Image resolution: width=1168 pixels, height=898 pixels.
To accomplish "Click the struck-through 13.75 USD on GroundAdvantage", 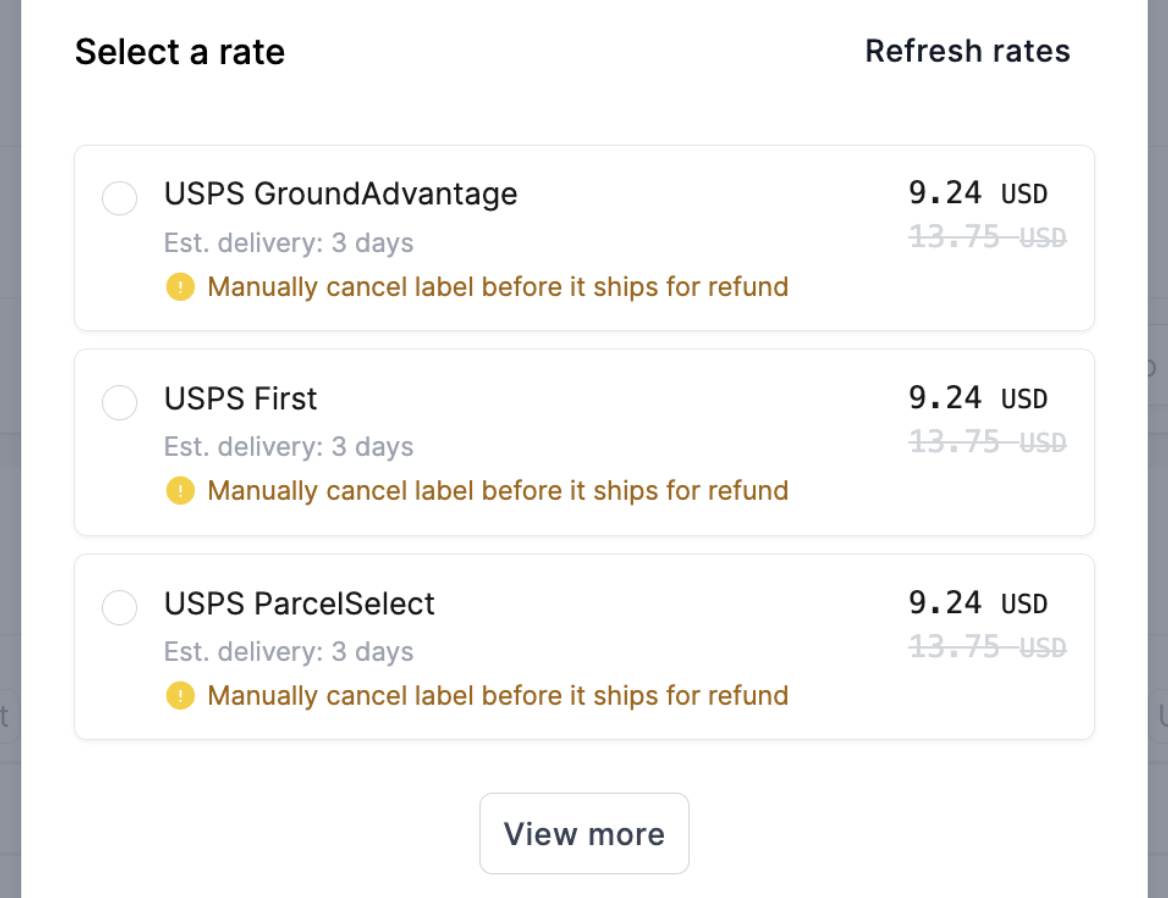I will [988, 238].
